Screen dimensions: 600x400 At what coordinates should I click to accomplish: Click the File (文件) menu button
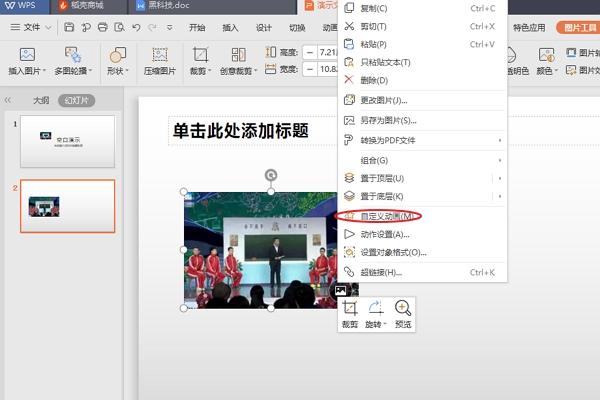click(x=32, y=27)
